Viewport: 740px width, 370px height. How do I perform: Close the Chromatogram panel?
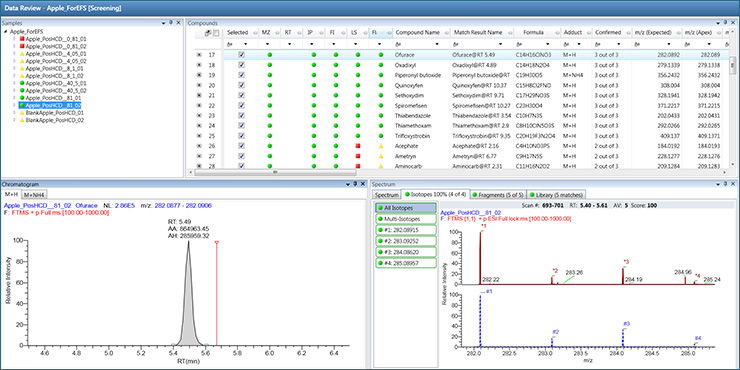pos(362,184)
